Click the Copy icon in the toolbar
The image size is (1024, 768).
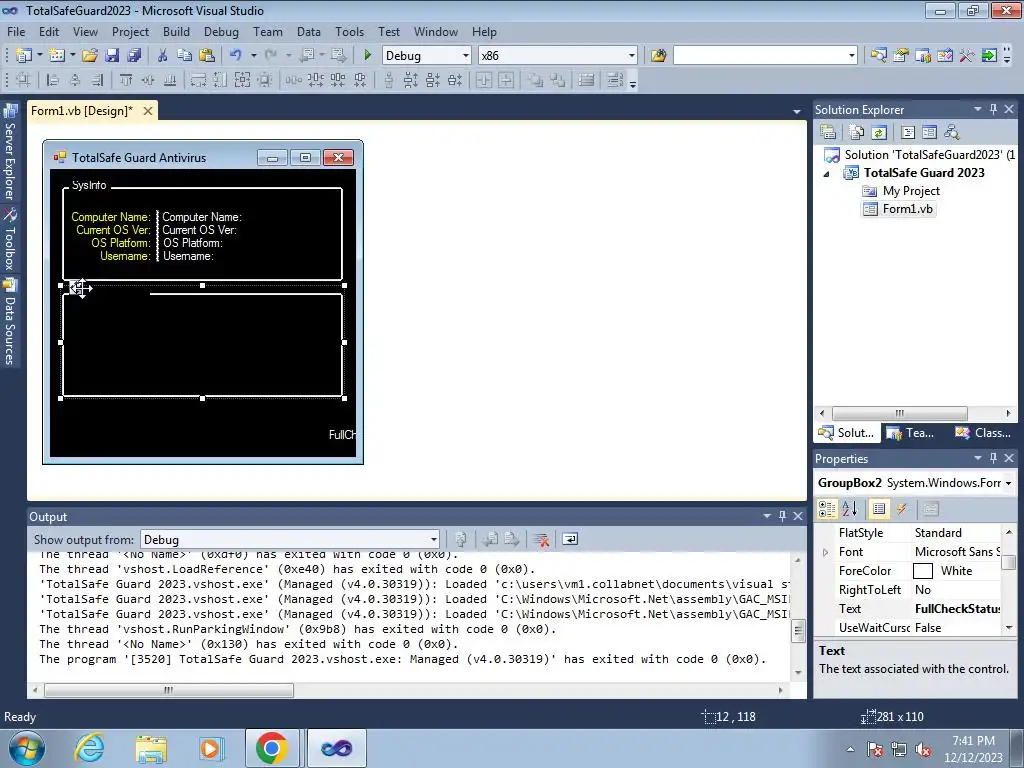point(185,56)
